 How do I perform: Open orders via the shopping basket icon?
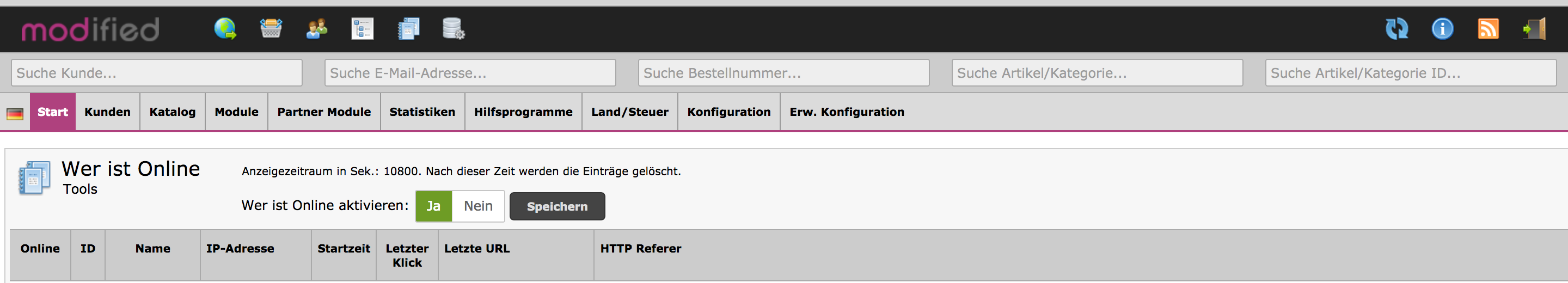coord(271,29)
